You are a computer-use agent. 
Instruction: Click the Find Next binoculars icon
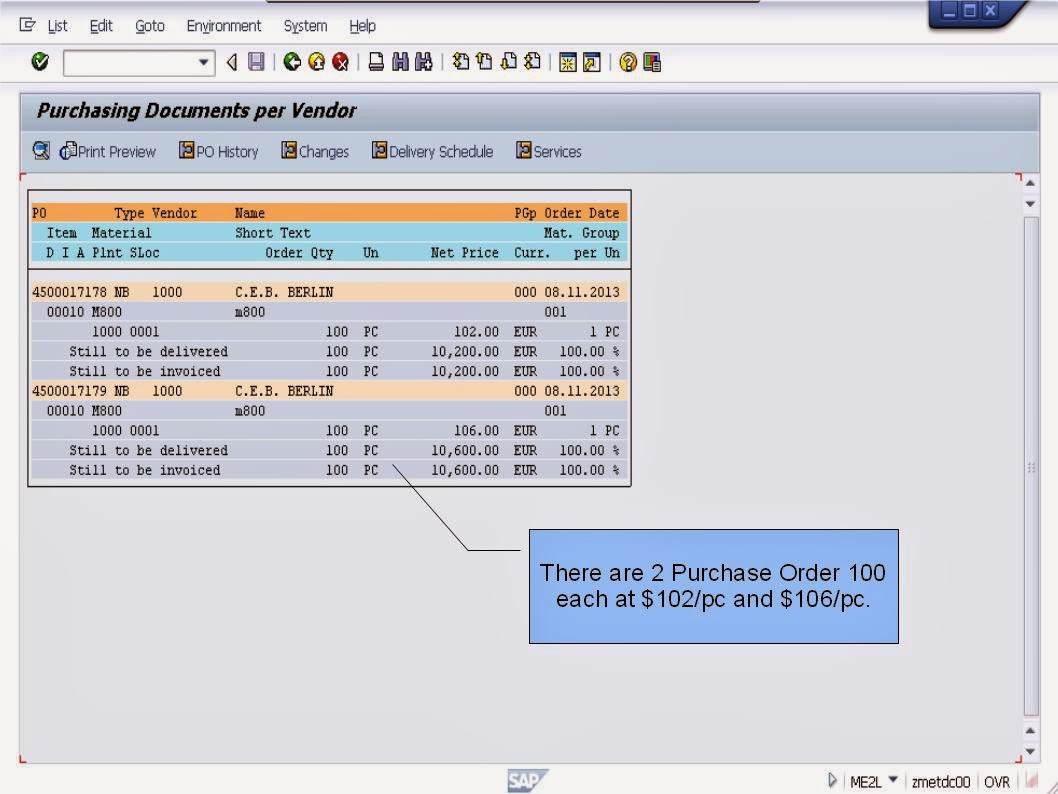(424, 62)
